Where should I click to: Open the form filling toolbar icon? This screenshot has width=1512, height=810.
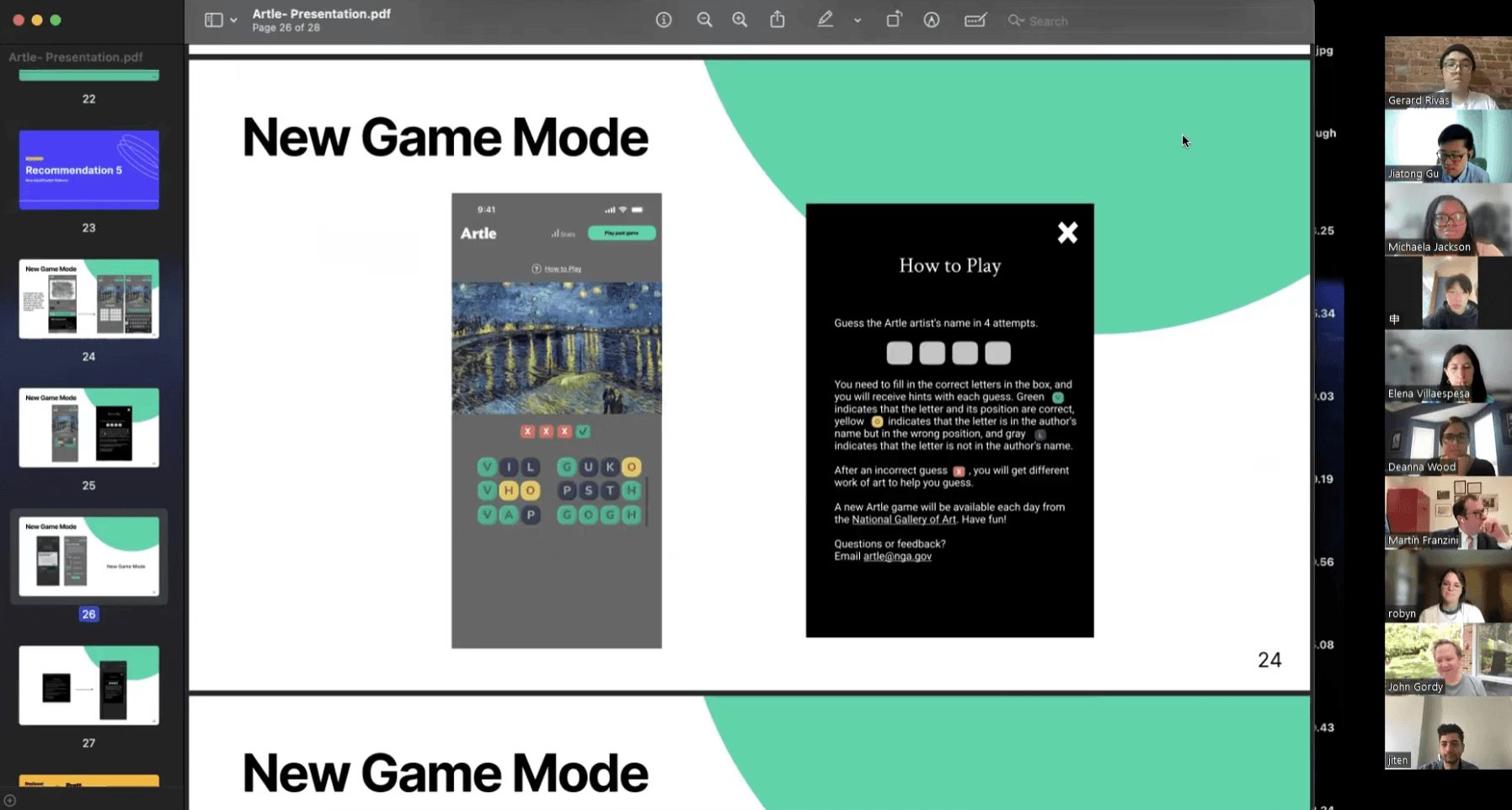pyautogui.click(x=975, y=20)
